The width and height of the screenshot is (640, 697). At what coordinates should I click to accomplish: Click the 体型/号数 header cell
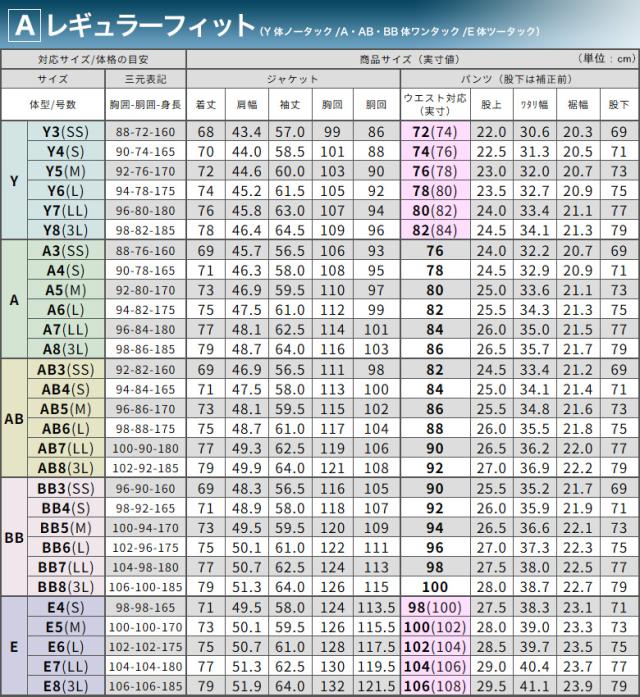(x=53, y=104)
